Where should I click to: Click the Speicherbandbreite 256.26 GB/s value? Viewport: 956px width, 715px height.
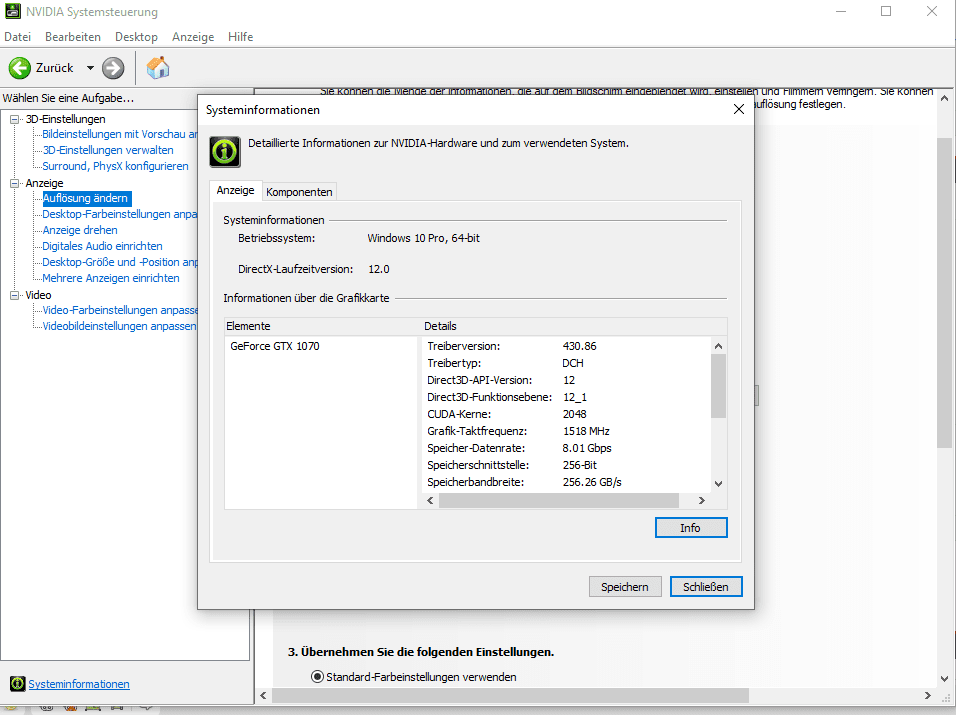(592, 482)
